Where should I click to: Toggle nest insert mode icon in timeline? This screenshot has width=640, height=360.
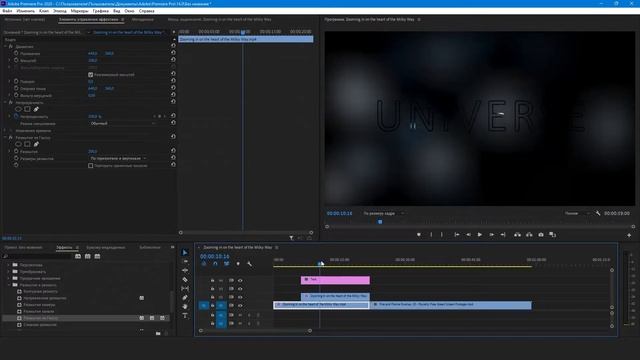click(x=204, y=264)
